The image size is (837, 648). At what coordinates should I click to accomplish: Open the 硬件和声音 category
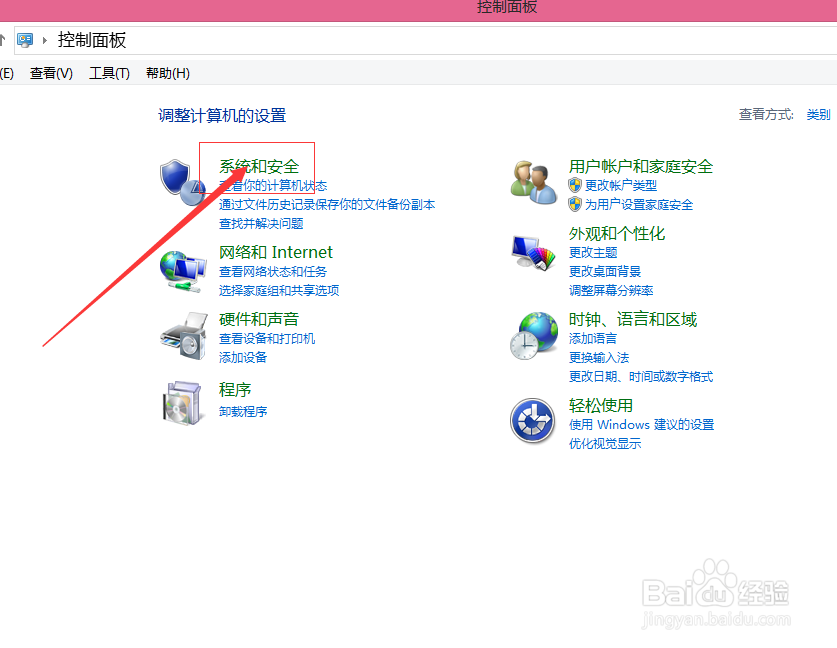click(x=259, y=319)
